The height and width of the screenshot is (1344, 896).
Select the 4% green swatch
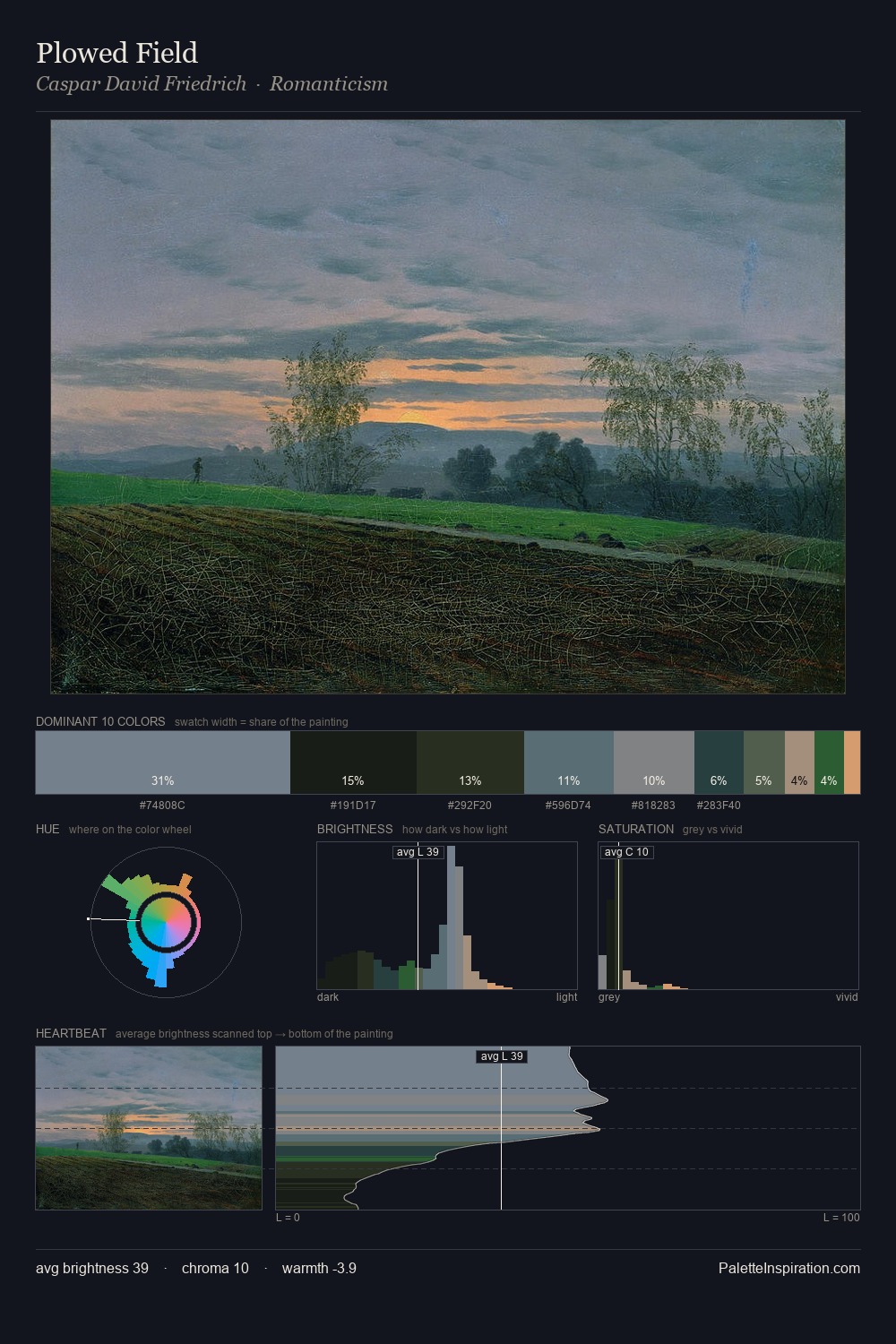829,762
